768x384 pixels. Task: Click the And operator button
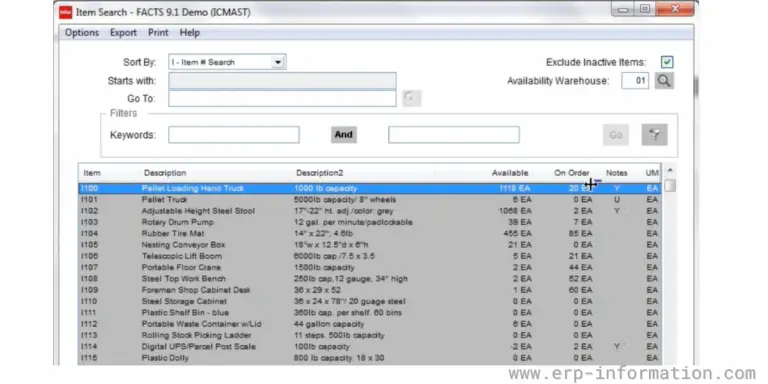tap(343, 135)
